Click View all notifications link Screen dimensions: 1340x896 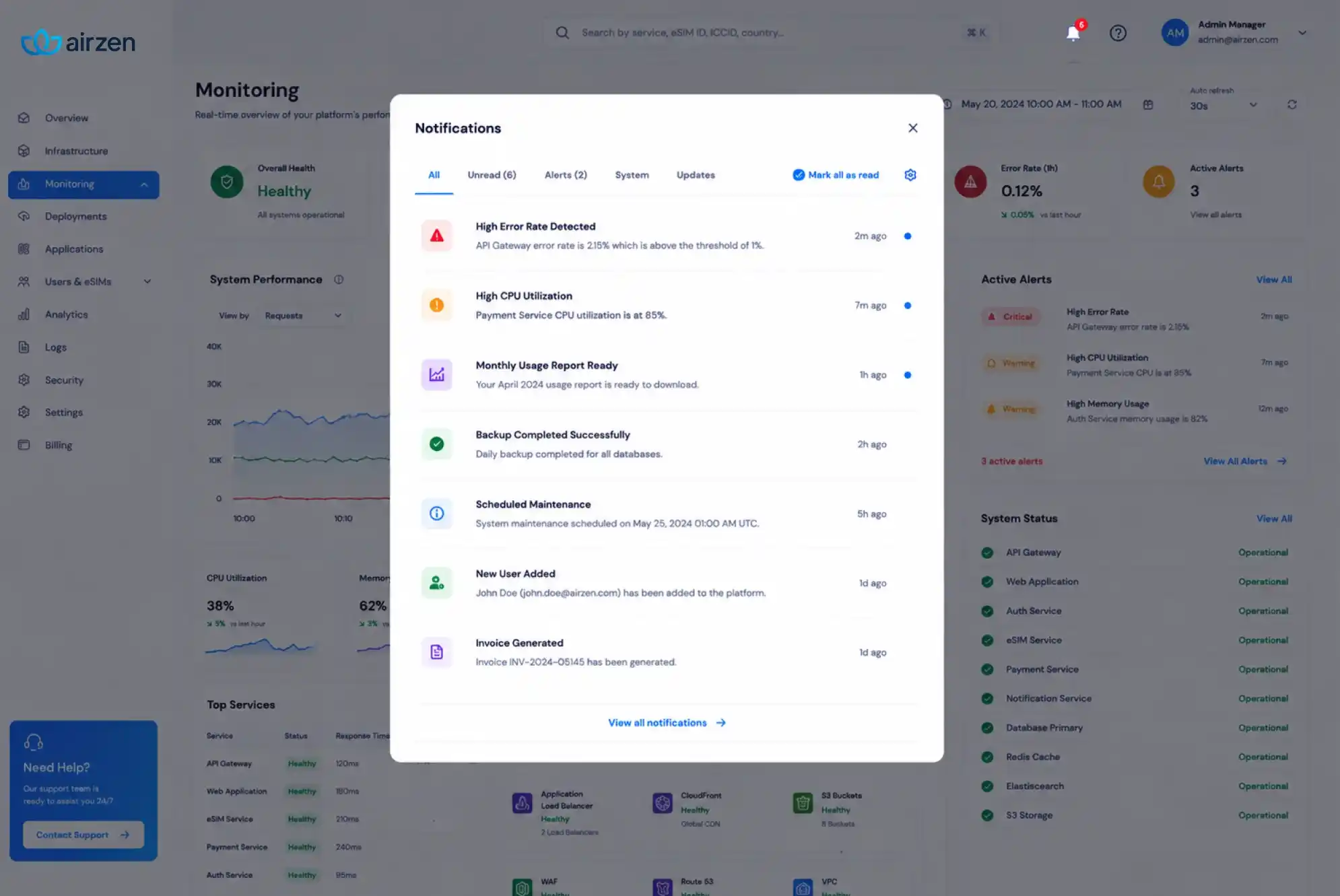667,722
